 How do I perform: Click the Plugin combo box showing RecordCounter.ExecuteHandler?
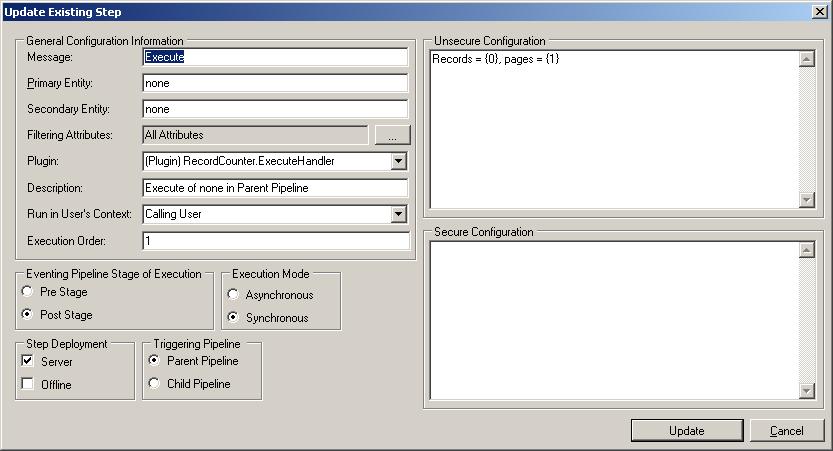pos(275,161)
